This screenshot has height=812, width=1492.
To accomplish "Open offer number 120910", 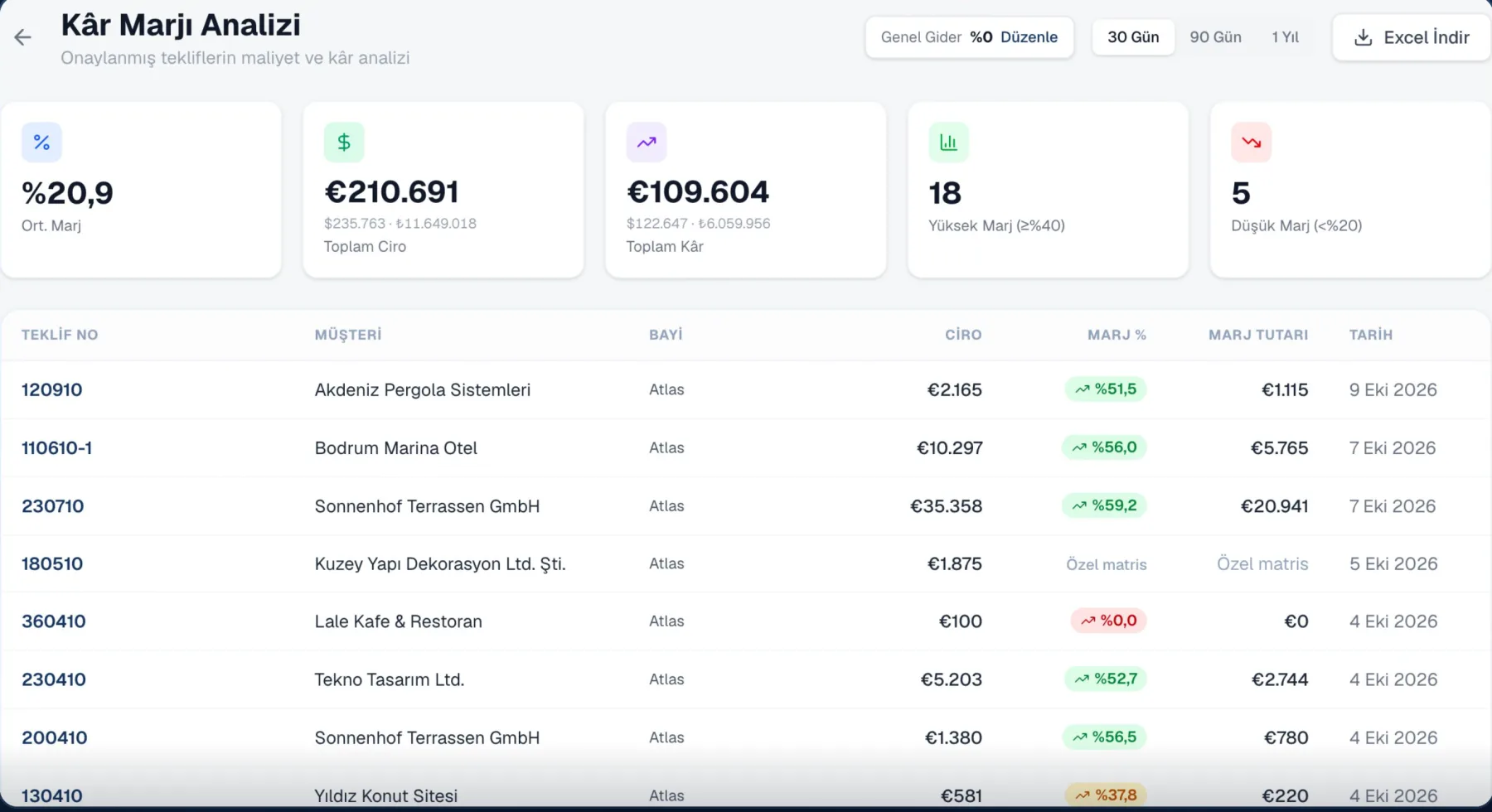I will (52, 389).
